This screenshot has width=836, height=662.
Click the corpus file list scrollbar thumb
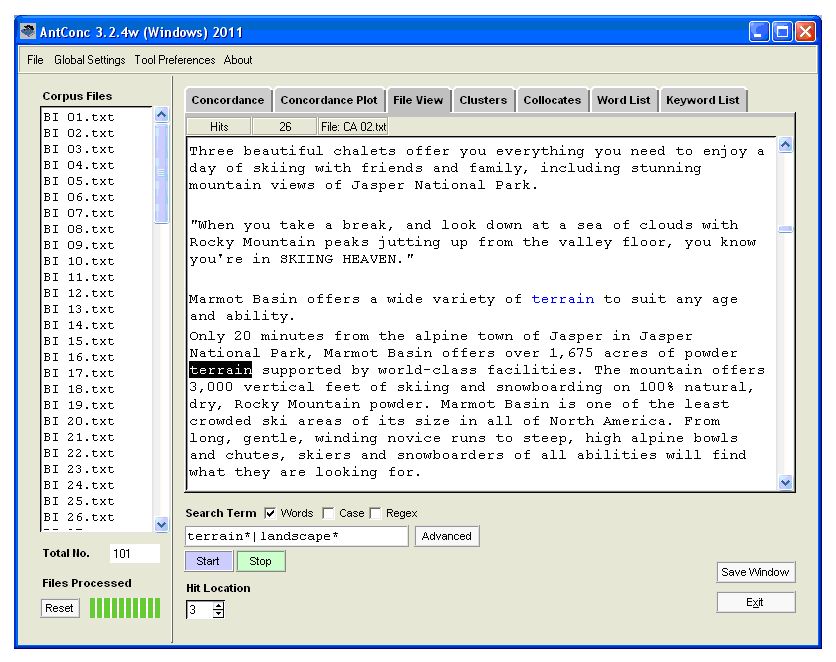coord(162,173)
